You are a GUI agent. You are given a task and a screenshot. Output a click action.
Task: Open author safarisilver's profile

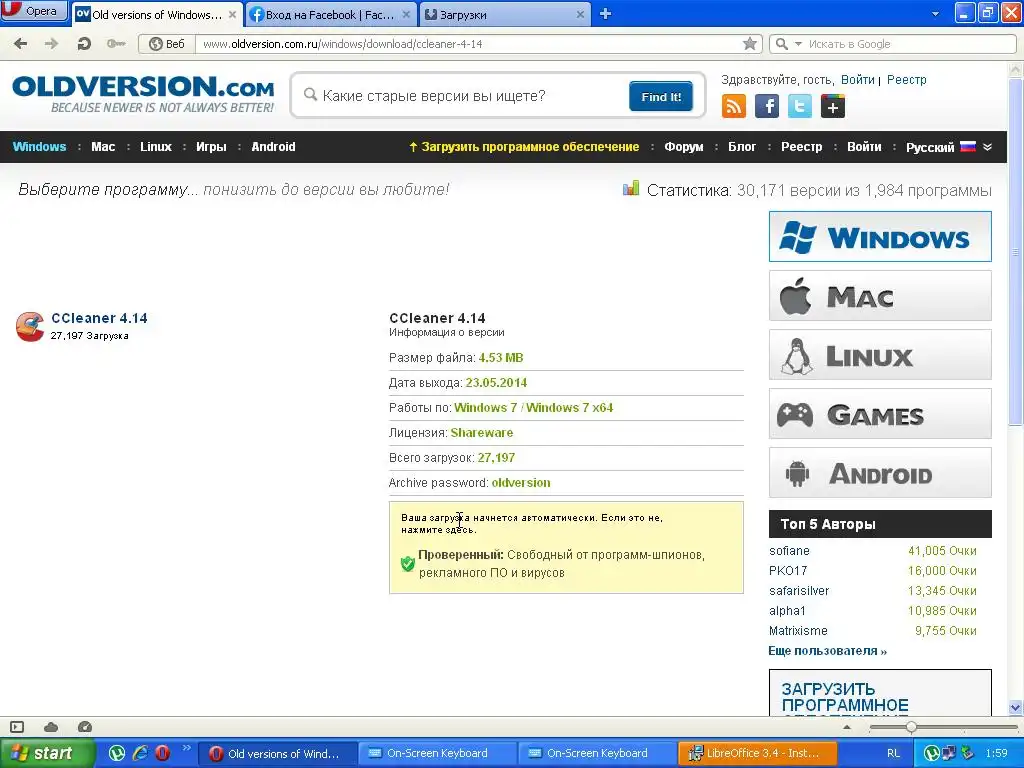799,590
